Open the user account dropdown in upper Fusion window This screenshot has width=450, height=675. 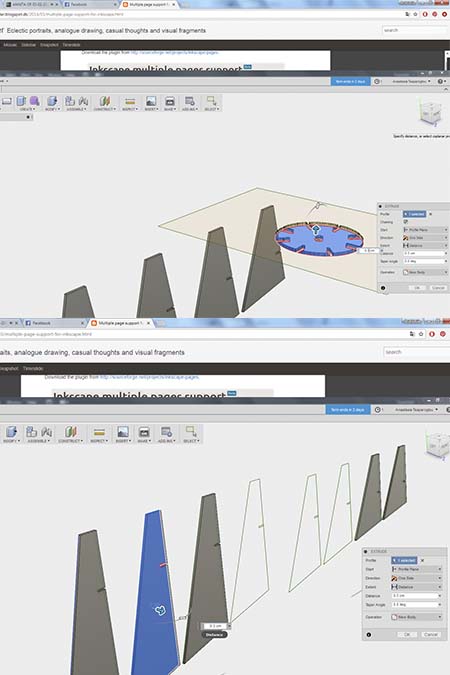(411, 81)
